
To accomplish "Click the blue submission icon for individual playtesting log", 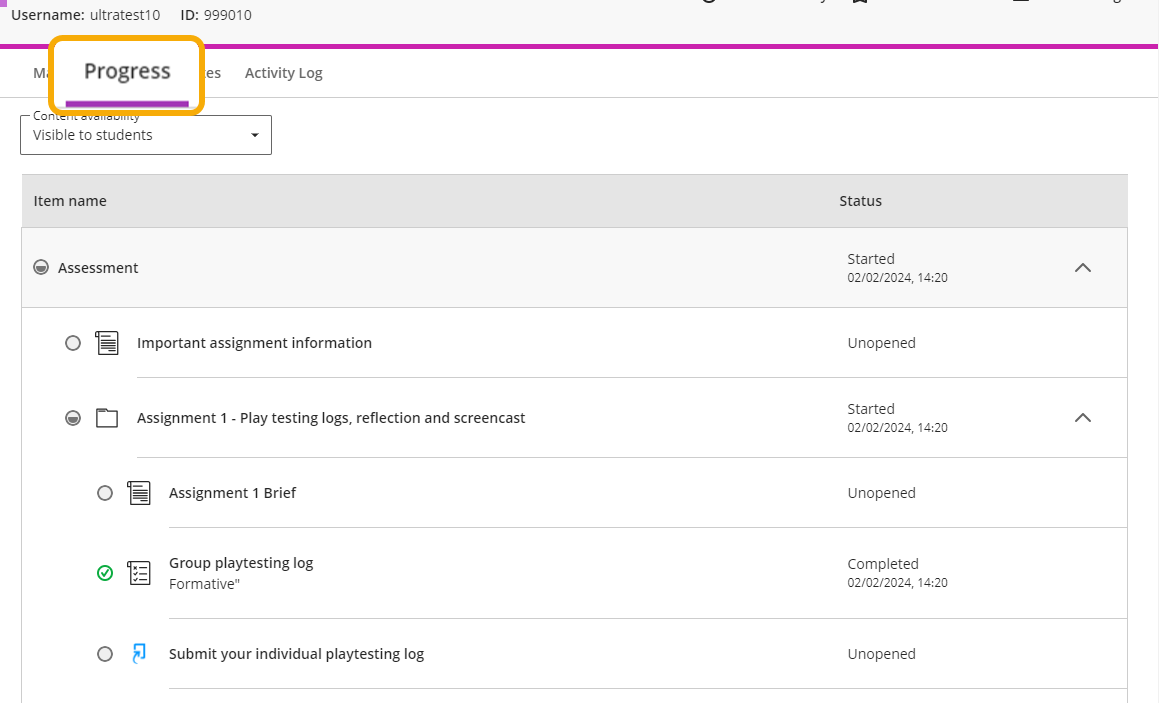I will pos(139,654).
